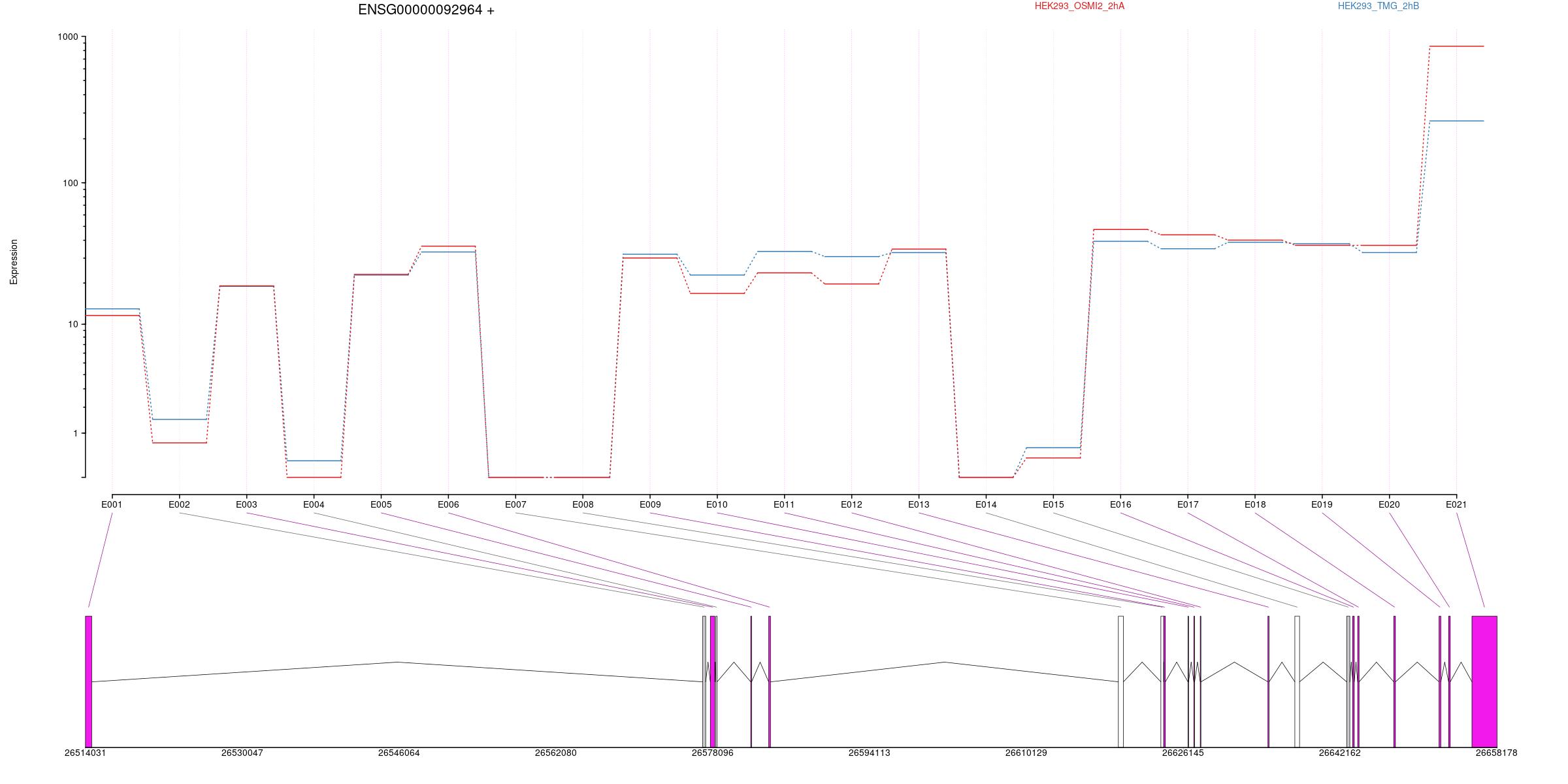Click the red E016 expression segment

[x=1120, y=229]
